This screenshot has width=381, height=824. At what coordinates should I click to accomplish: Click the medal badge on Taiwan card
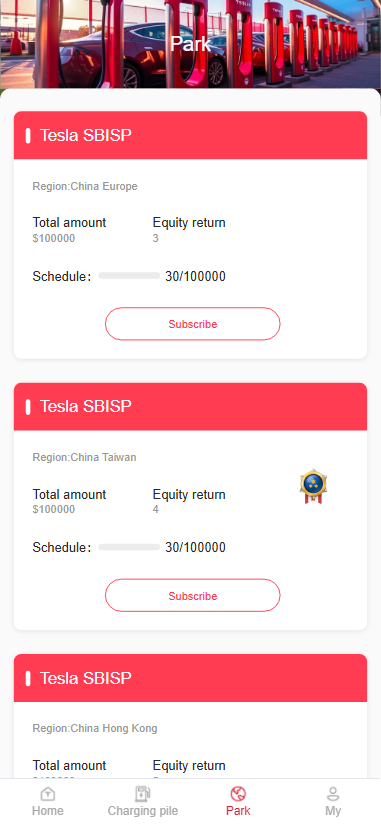pos(314,486)
